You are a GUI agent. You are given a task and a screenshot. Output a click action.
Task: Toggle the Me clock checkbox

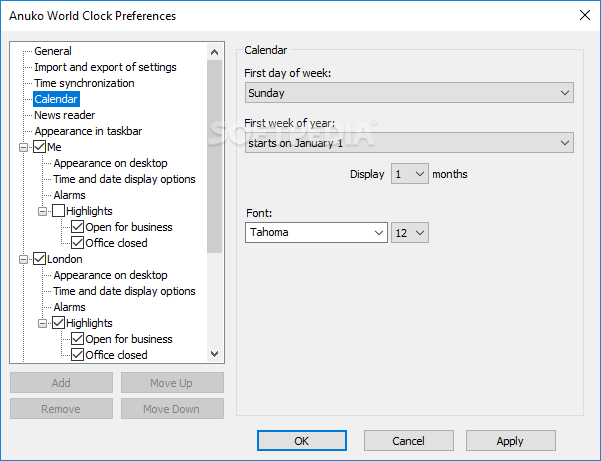click(39, 147)
